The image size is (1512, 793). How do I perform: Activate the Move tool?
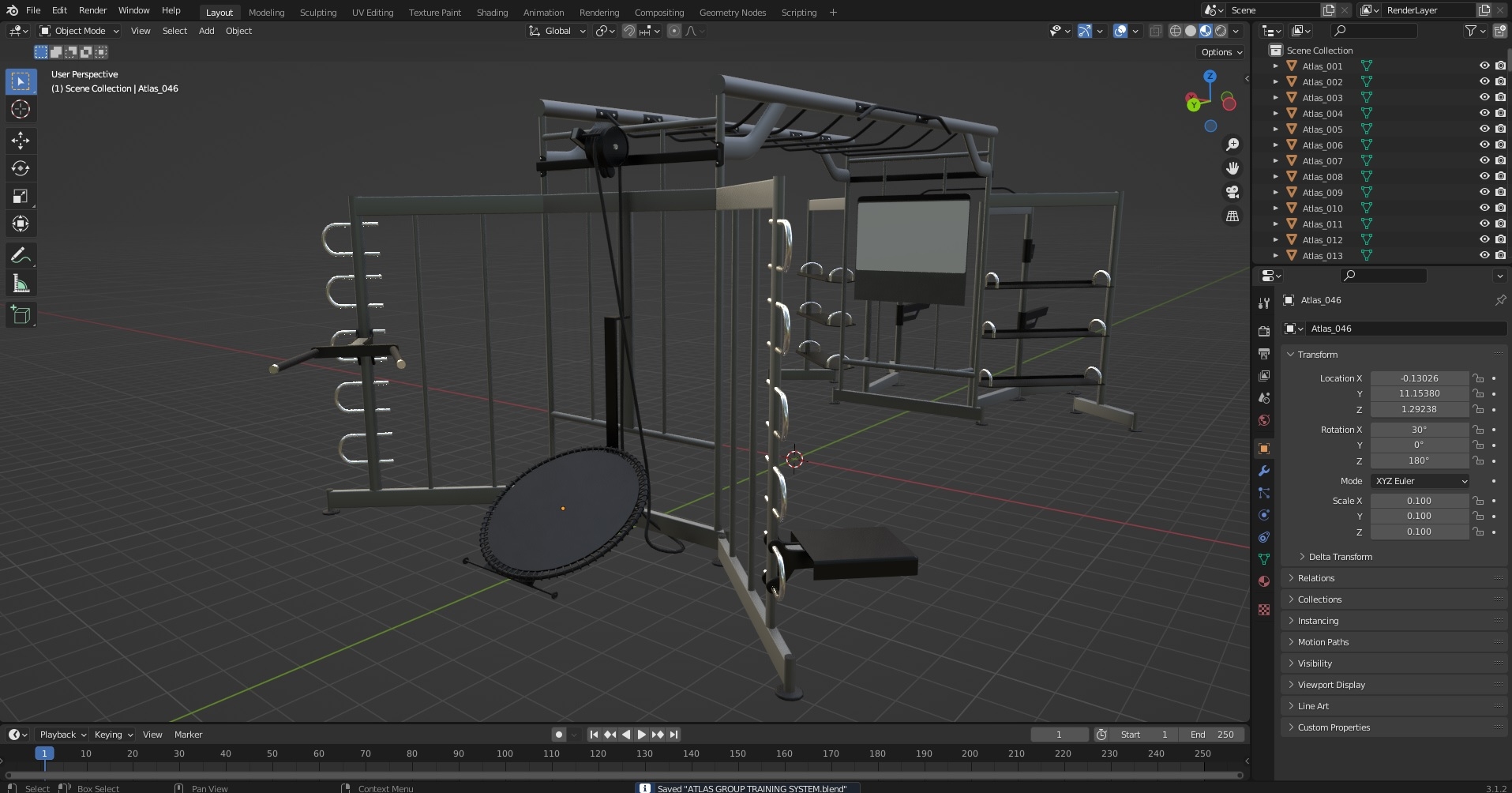[x=21, y=141]
